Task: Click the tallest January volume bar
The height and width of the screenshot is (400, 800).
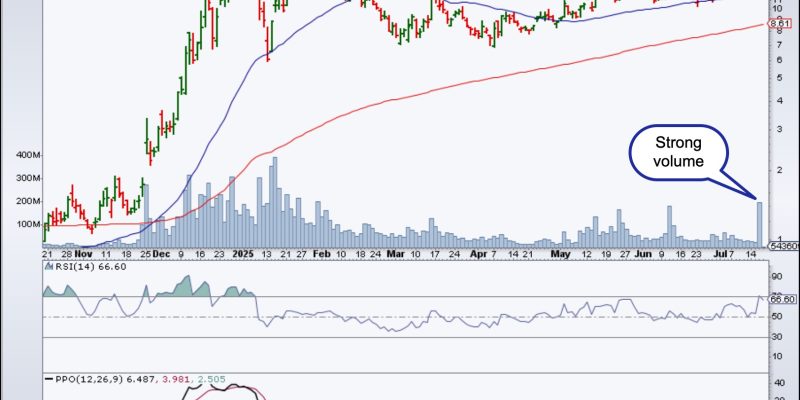Action: [x=274, y=200]
